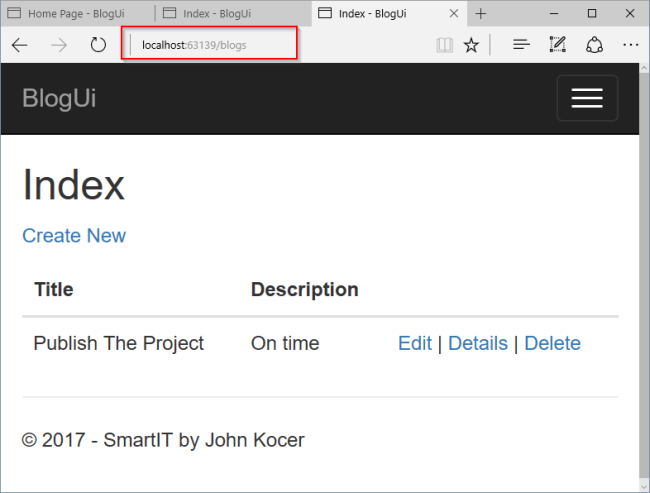Open the browser More actions ellipsis
The width and height of the screenshot is (650, 493).
coord(631,45)
